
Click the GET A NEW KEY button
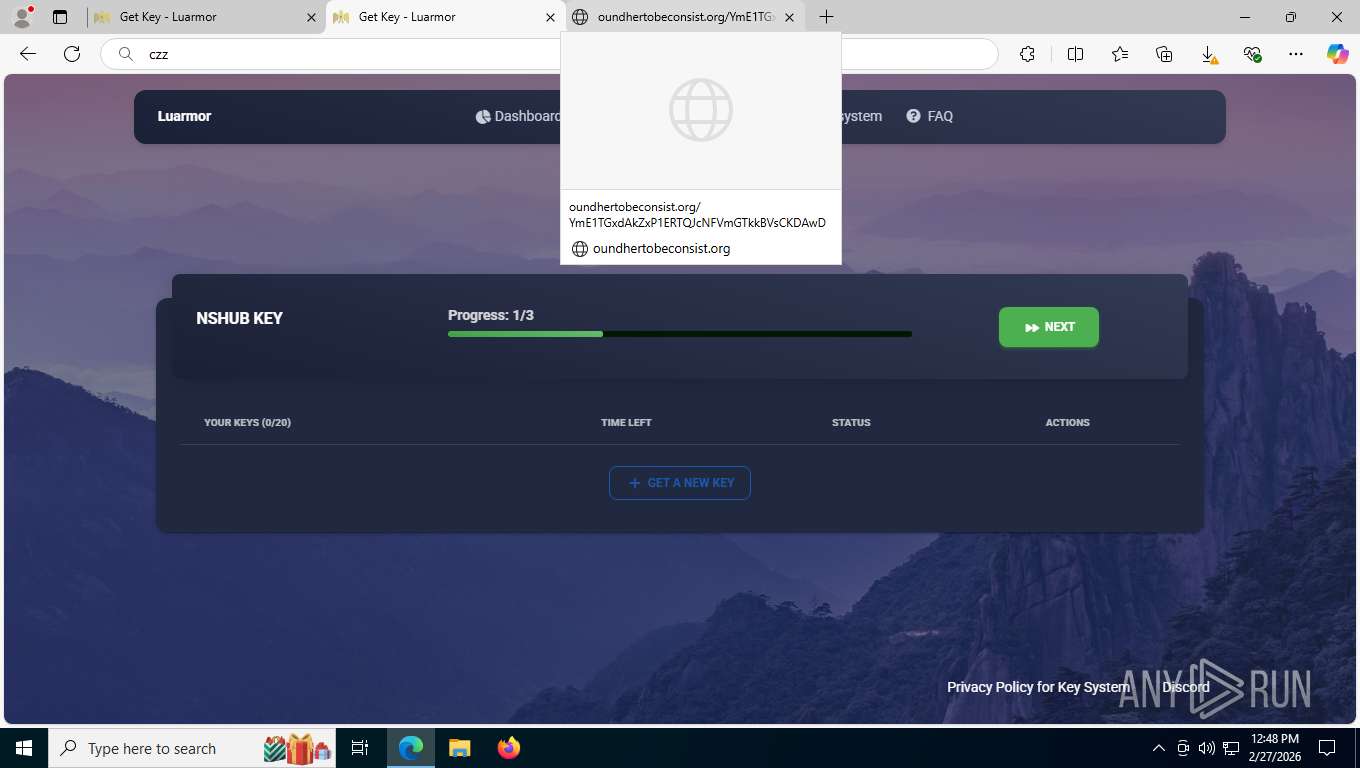680,483
